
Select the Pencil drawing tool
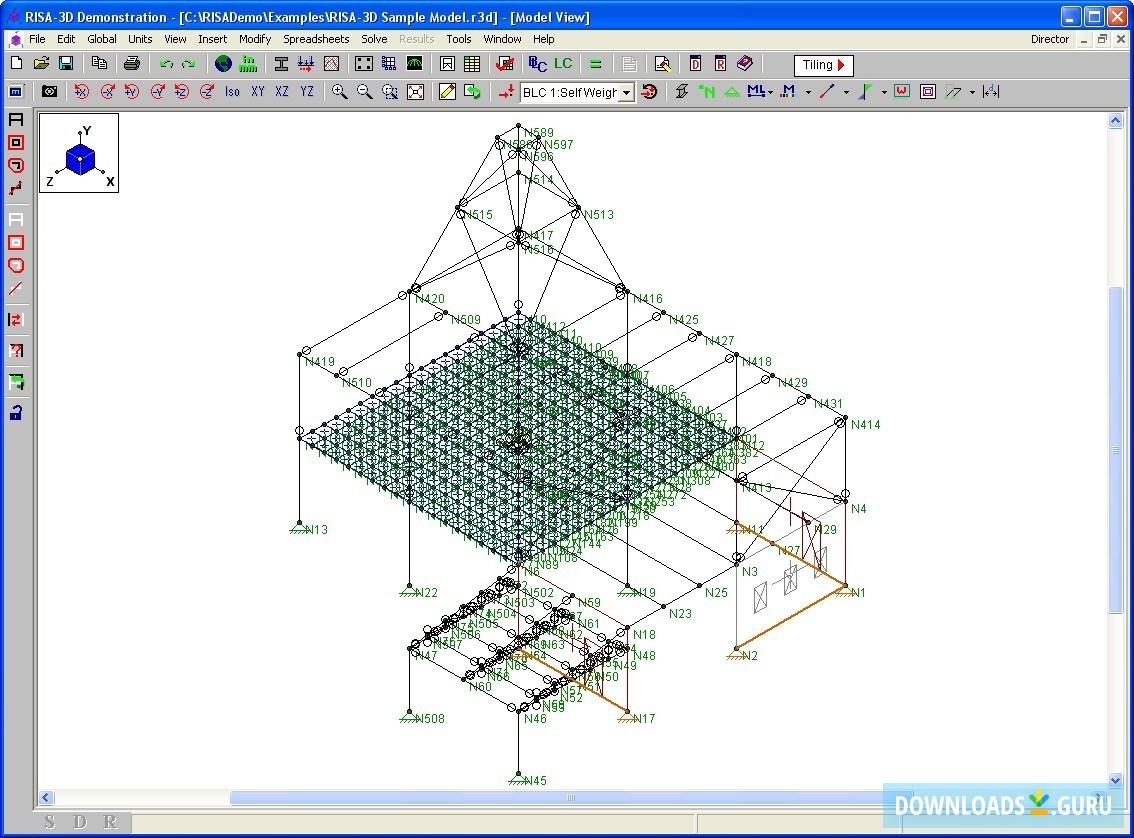pyautogui.click(x=446, y=91)
